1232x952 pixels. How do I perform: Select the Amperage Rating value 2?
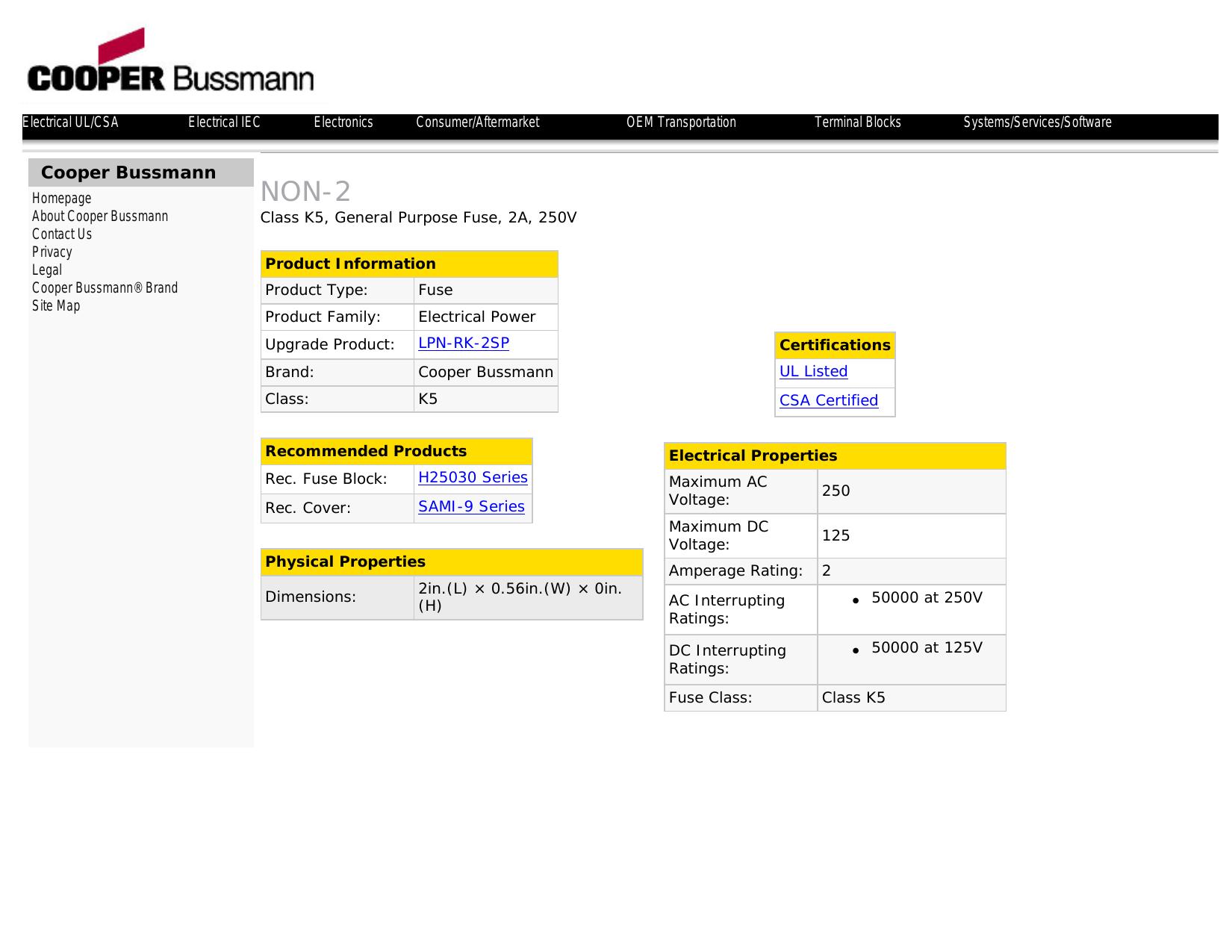(x=827, y=571)
